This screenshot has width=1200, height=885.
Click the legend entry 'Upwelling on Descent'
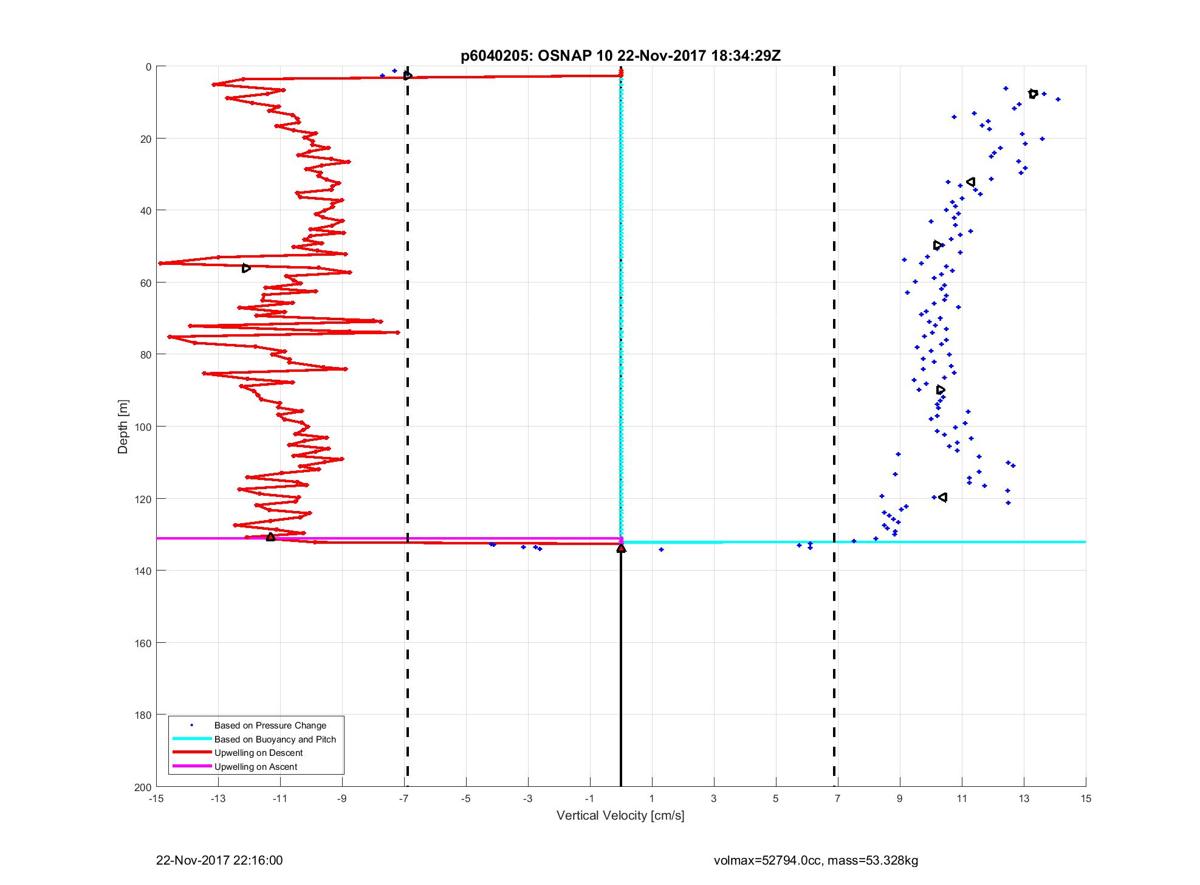pos(258,753)
